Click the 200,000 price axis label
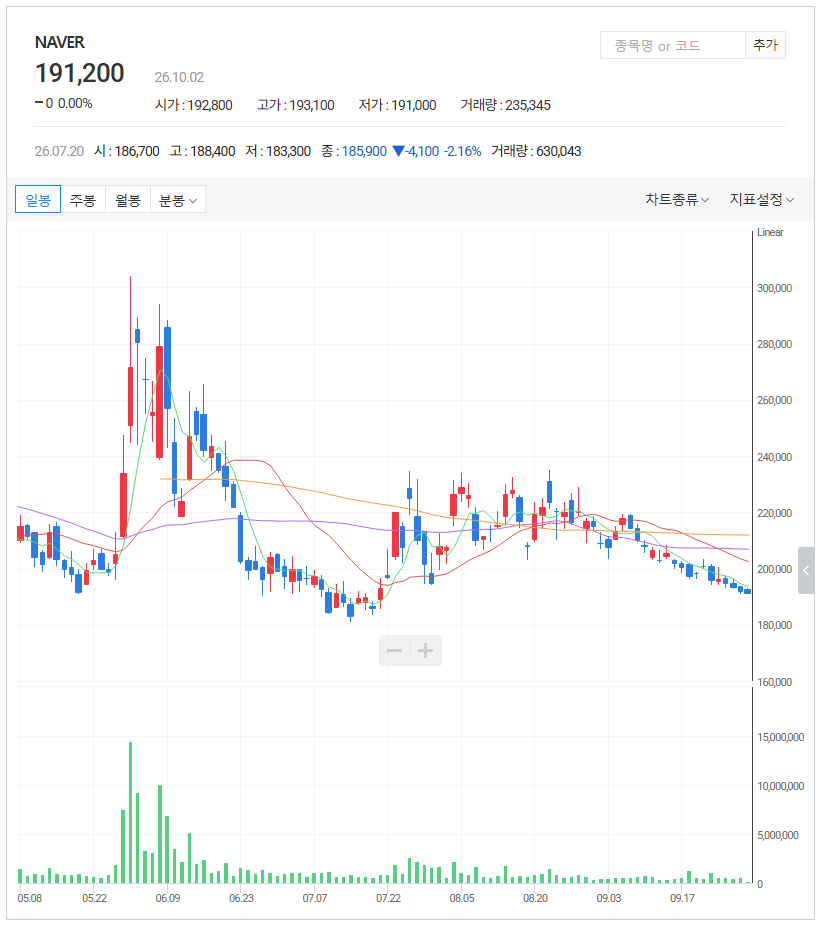This screenshot has width=821, height=929. tap(774, 569)
